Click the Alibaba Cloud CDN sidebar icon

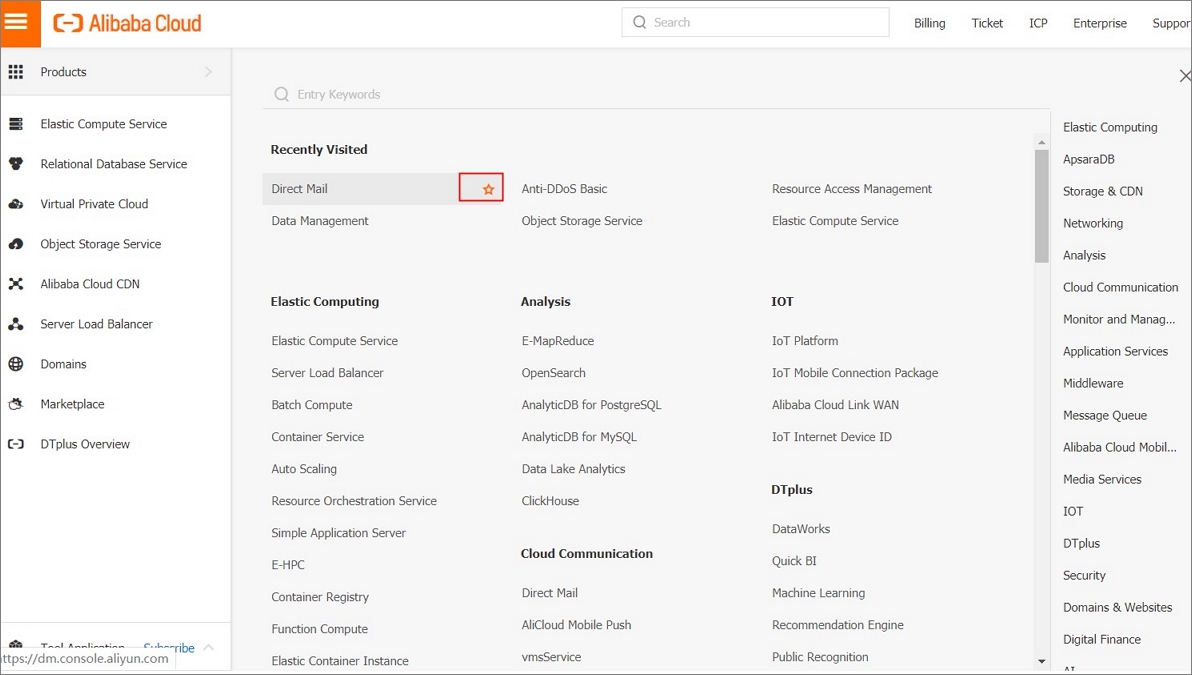17,283
